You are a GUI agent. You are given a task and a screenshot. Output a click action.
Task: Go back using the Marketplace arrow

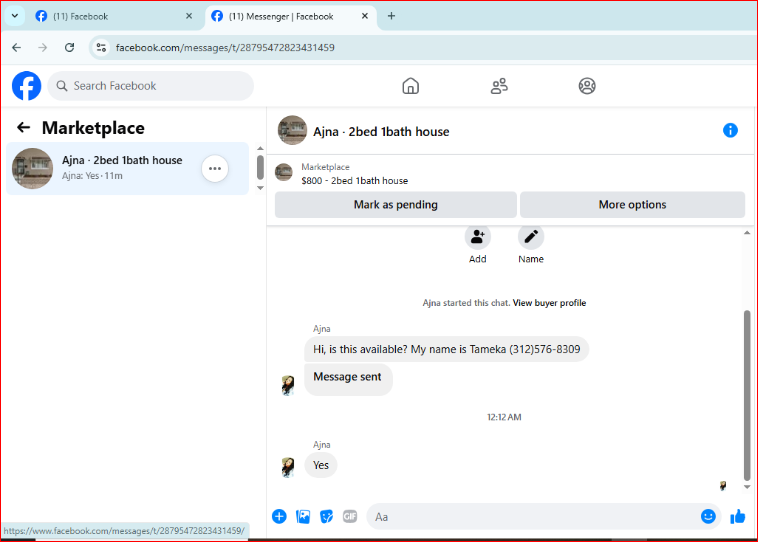click(23, 128)
